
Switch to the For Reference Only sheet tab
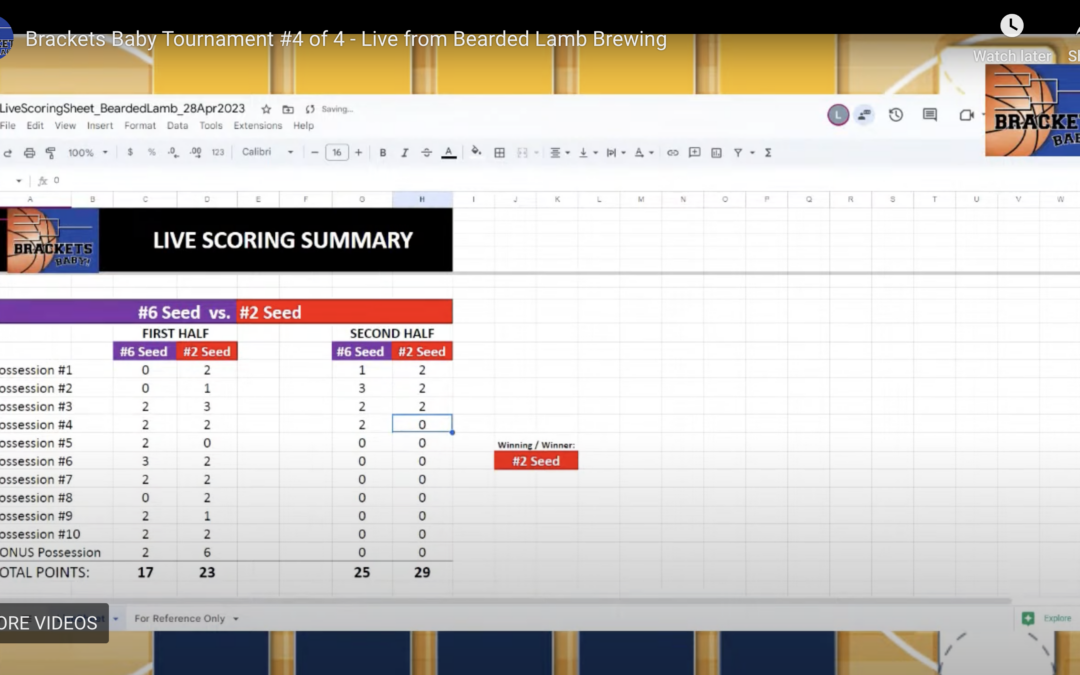pyautogui.click(x=180, y=619)
